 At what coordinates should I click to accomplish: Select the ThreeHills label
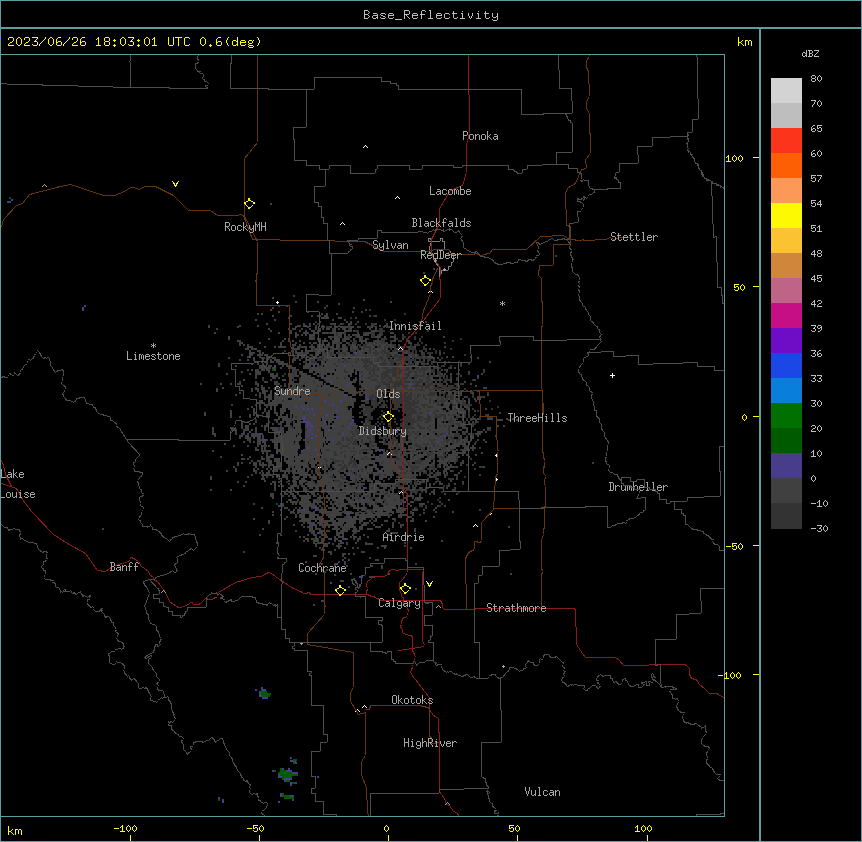pyautogui.click(x=537, y=418)
